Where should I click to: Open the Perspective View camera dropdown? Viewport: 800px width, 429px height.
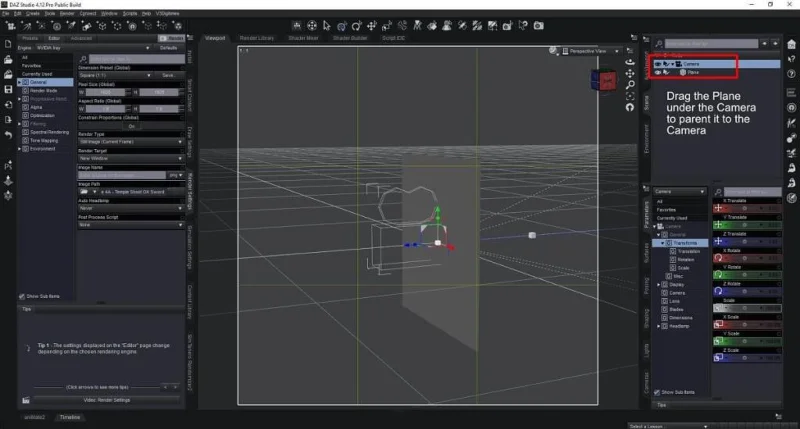coord(591,51)
